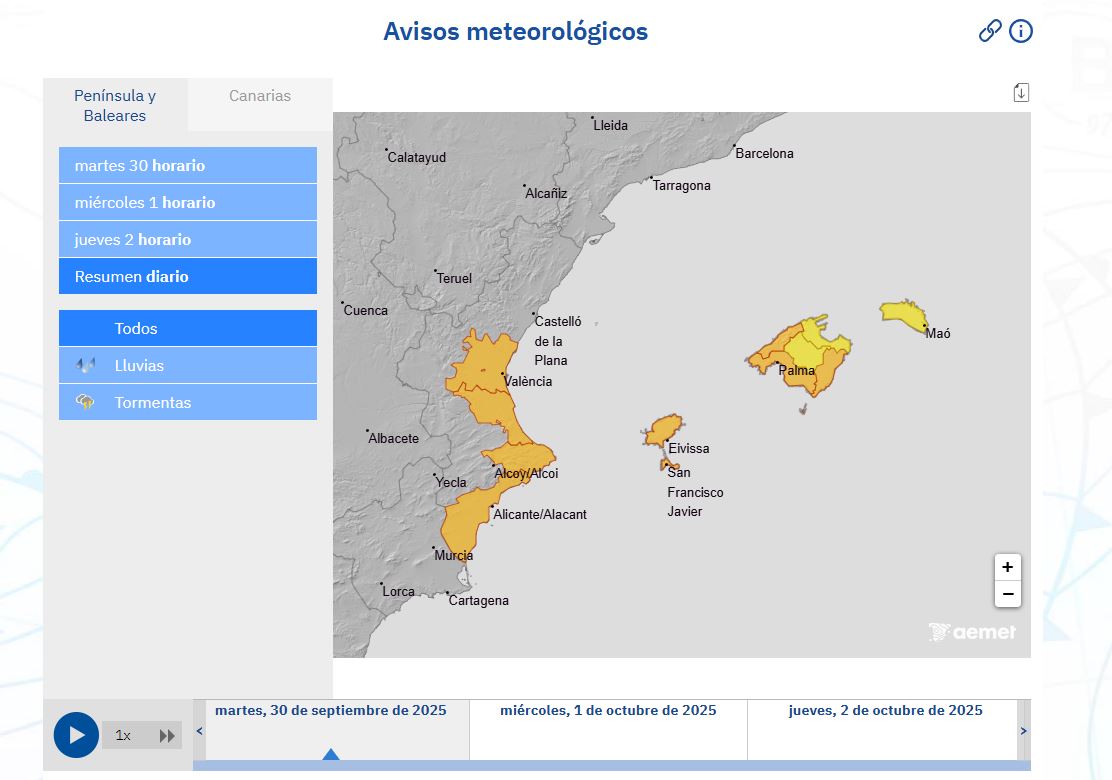This screenshot has width=1112, height=780.
Task: Click the fast-forward speed arrows
Action: coord(167,735)
